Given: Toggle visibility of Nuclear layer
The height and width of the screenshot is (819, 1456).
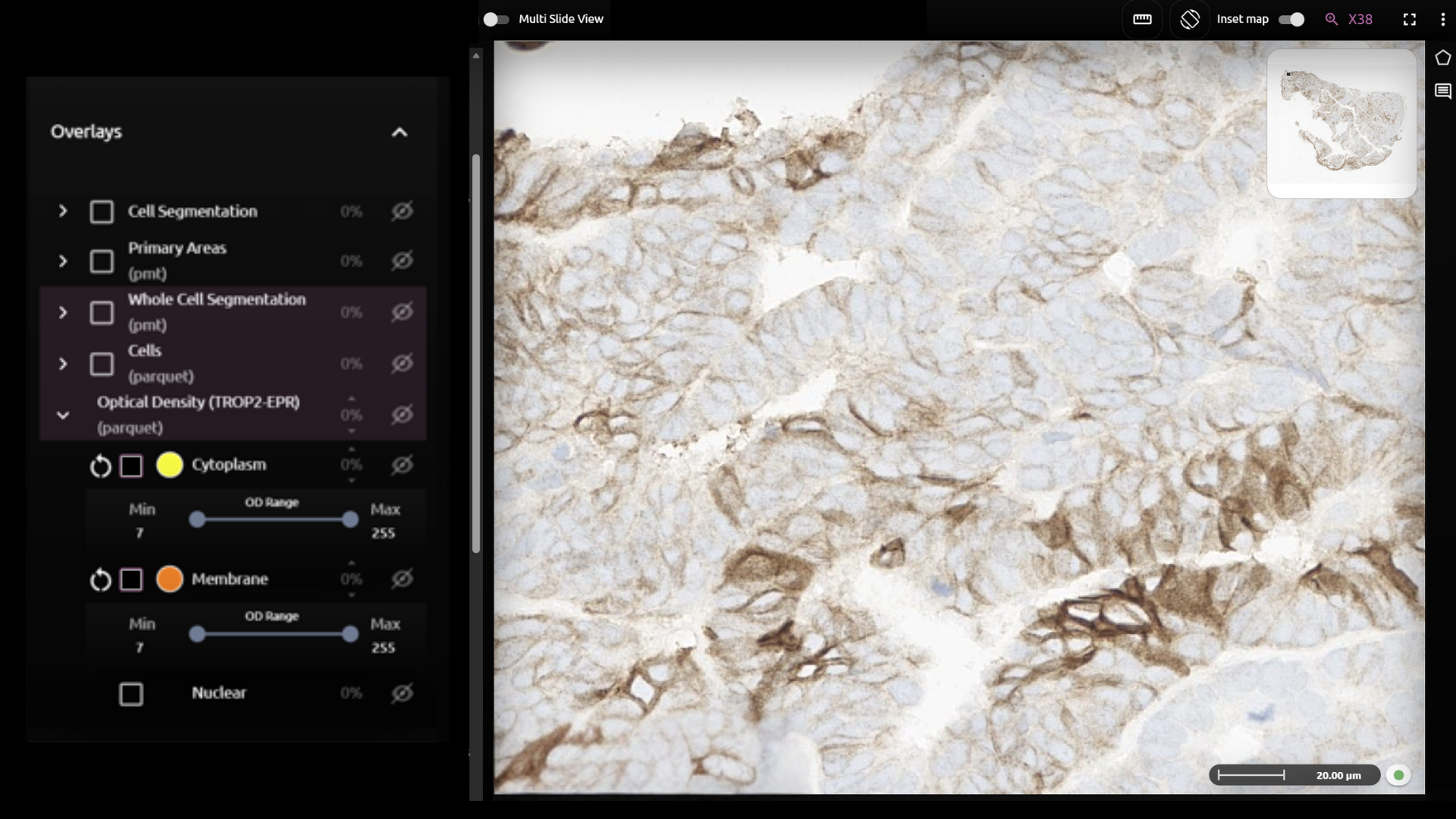Looking at the screenshot, I should (x=402, y=692).
